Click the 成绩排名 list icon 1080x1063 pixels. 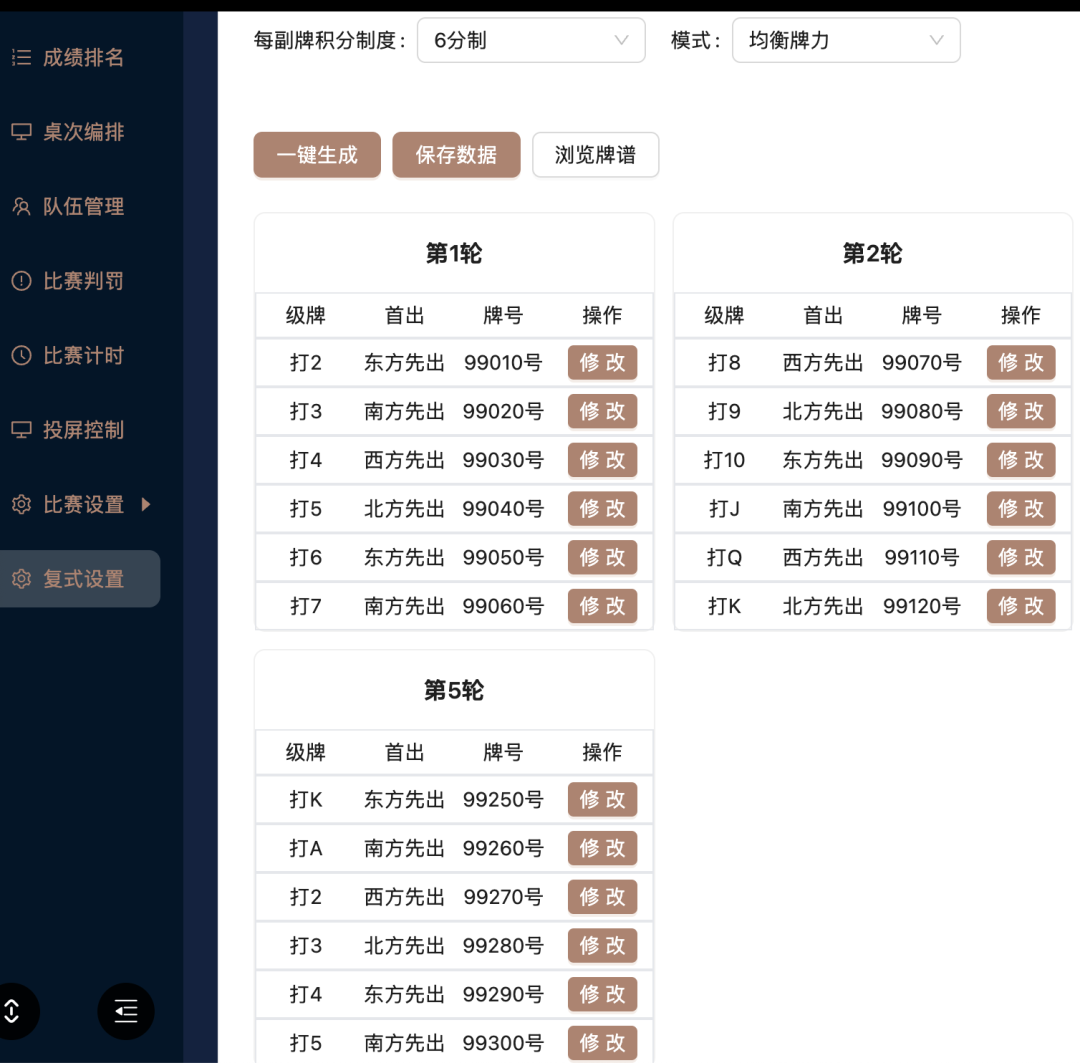21,57
